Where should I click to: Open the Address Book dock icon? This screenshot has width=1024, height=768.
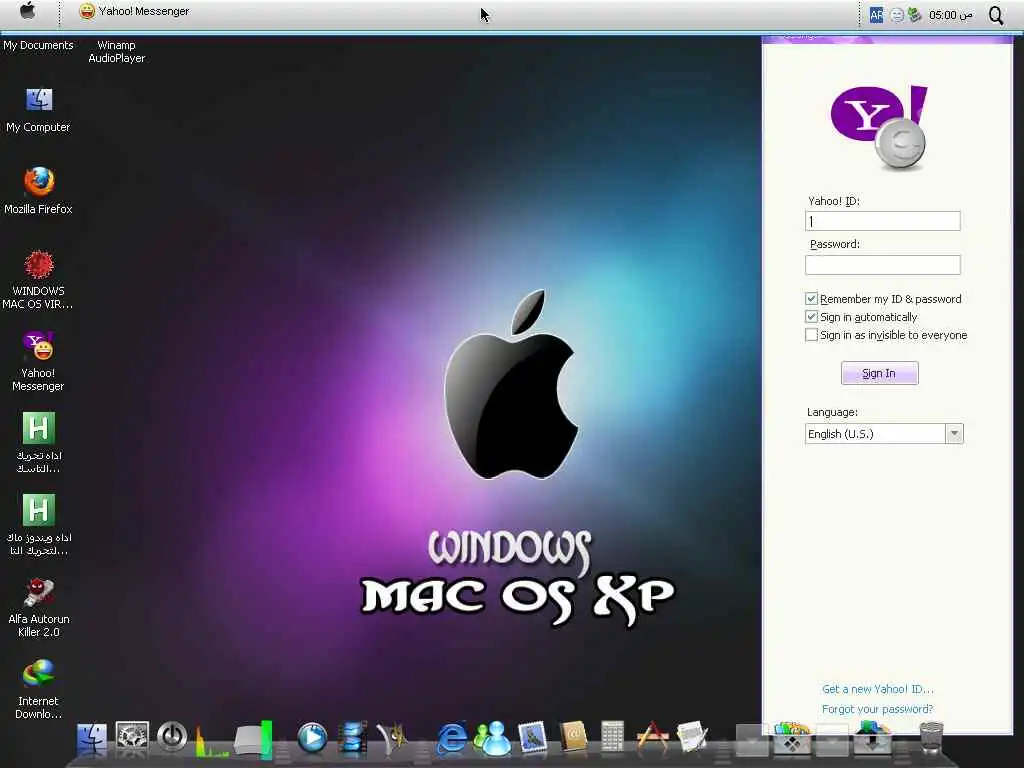pos(573,738)
